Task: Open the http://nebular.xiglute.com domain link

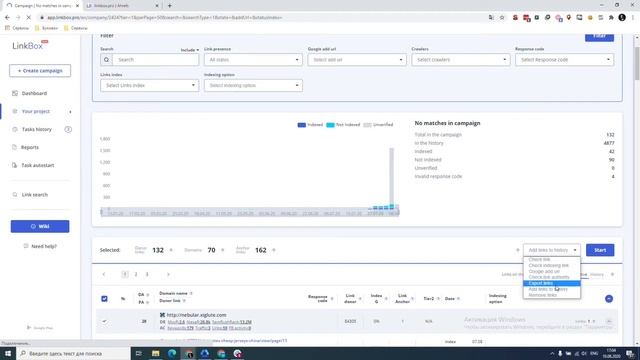Action: click(196, 315)
